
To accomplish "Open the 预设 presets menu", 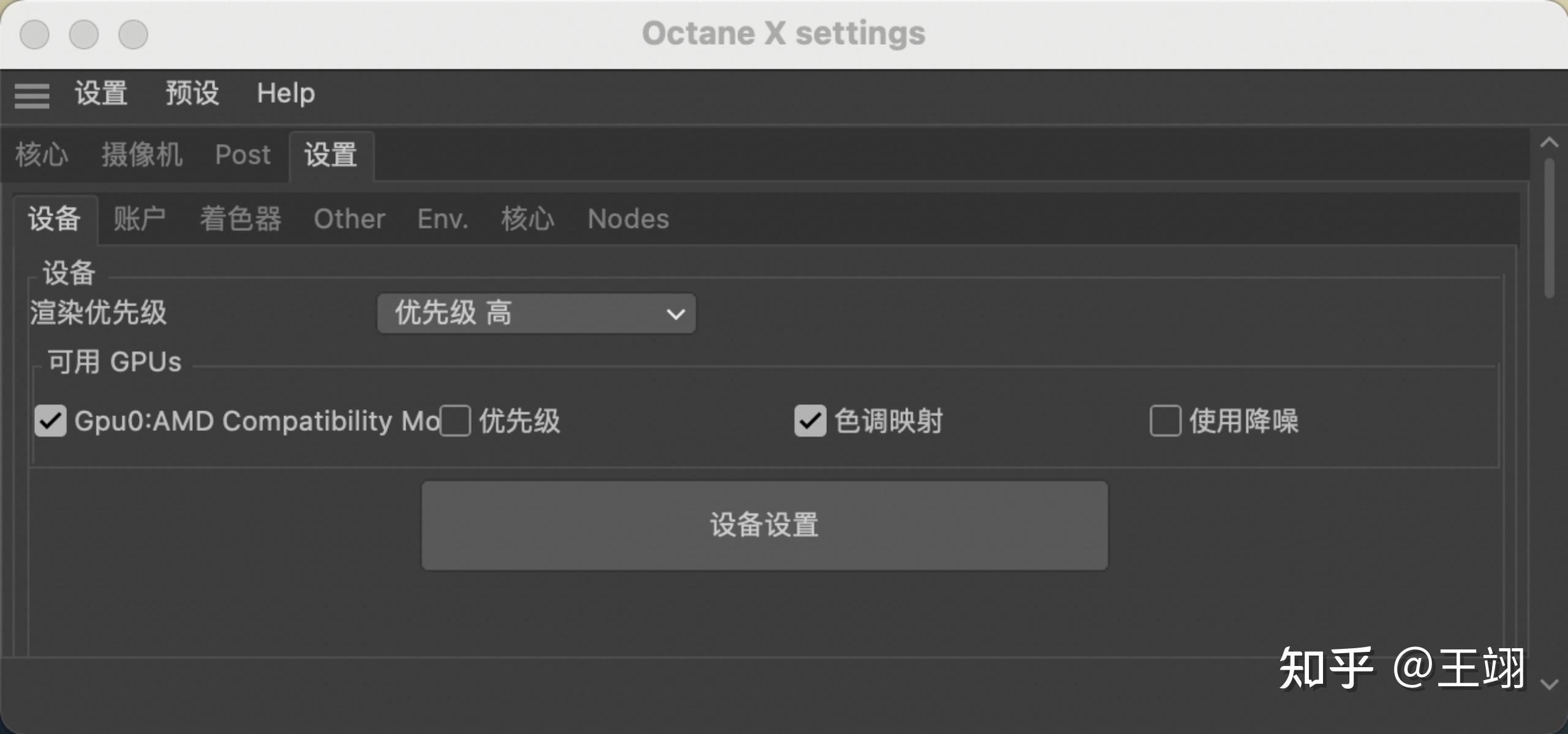I will point(192,94).
